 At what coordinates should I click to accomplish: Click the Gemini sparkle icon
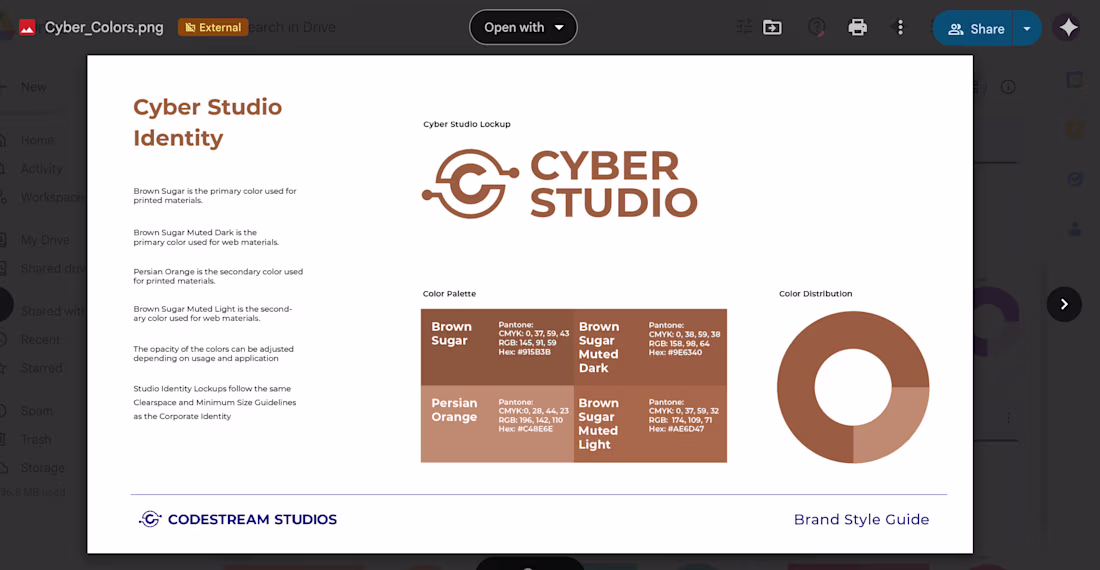(x=1068, y=27)
